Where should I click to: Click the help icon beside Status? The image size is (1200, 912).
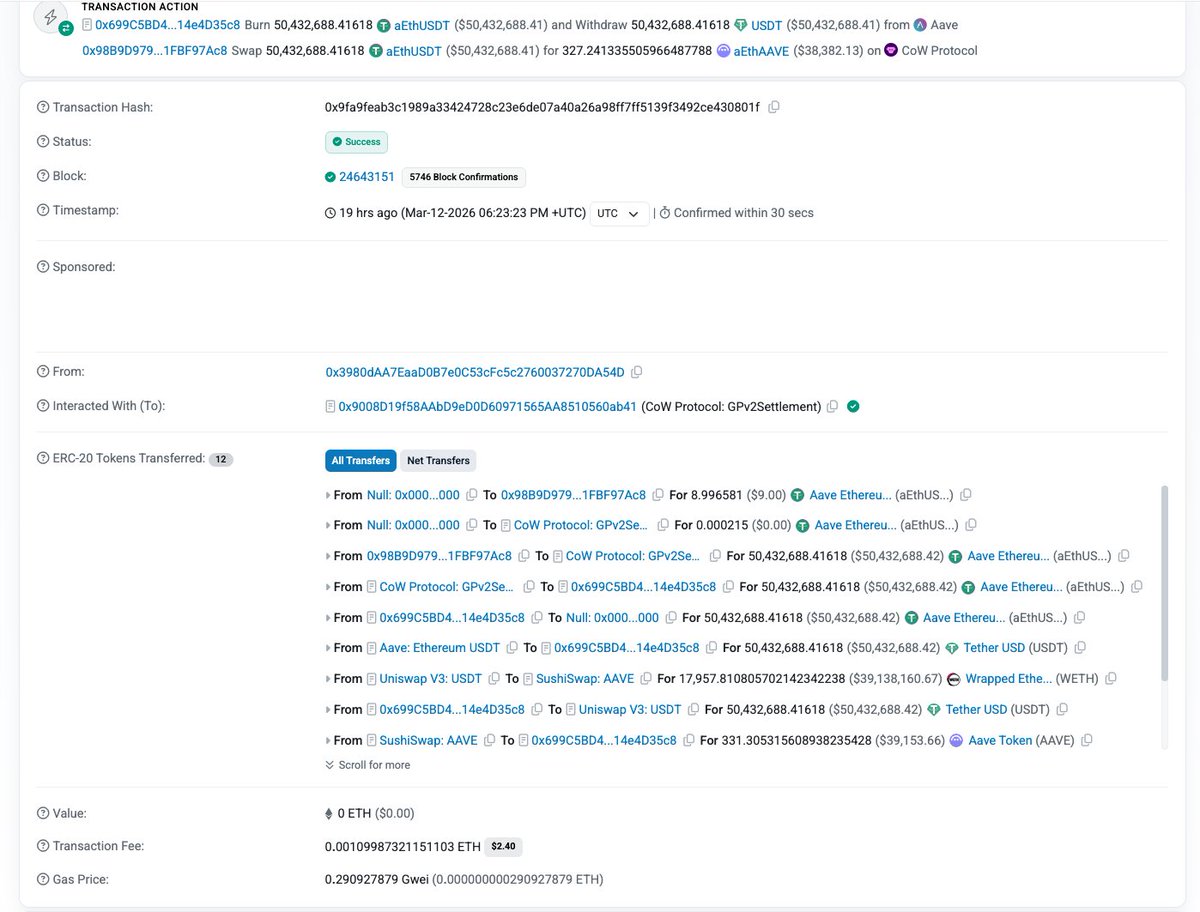pyautogui.click(x=43, y=142)
